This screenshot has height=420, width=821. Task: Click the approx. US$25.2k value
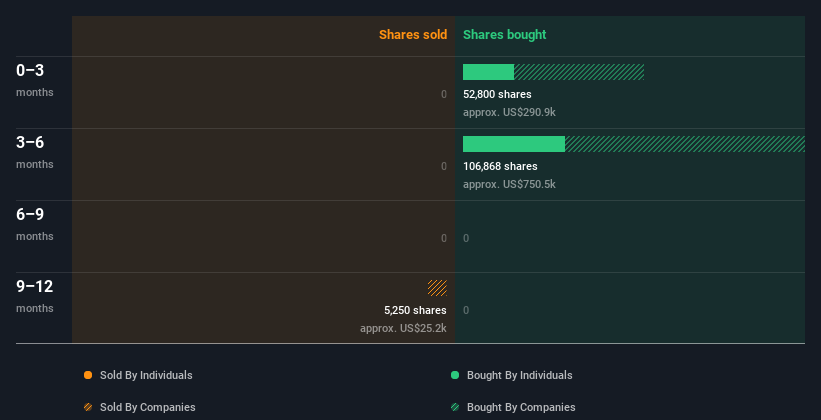click(x=403, y=329)
